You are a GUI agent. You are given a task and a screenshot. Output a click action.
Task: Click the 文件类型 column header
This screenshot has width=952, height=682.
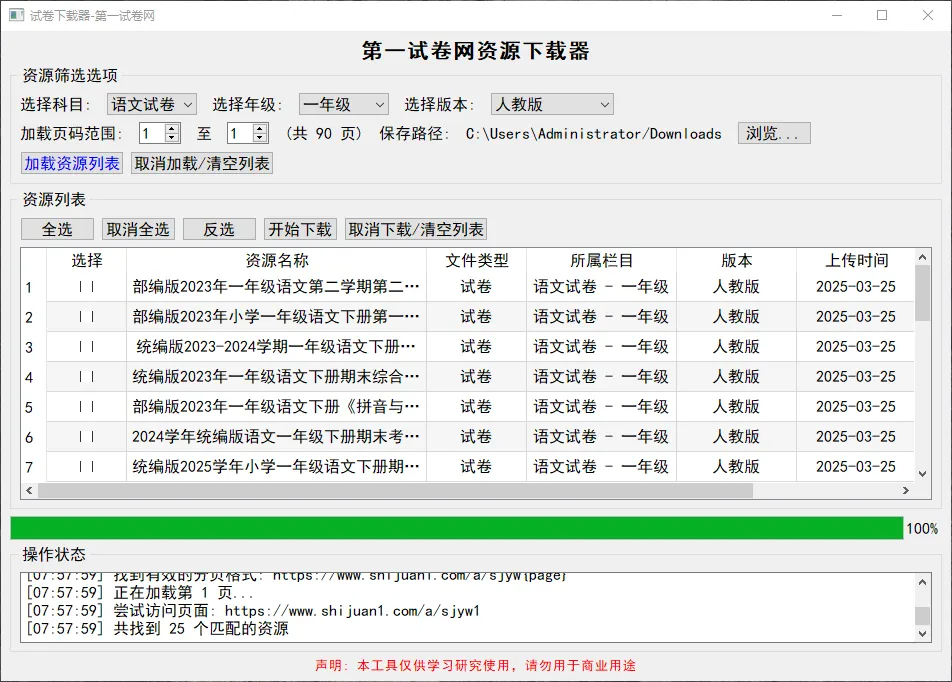click(477, 261)
